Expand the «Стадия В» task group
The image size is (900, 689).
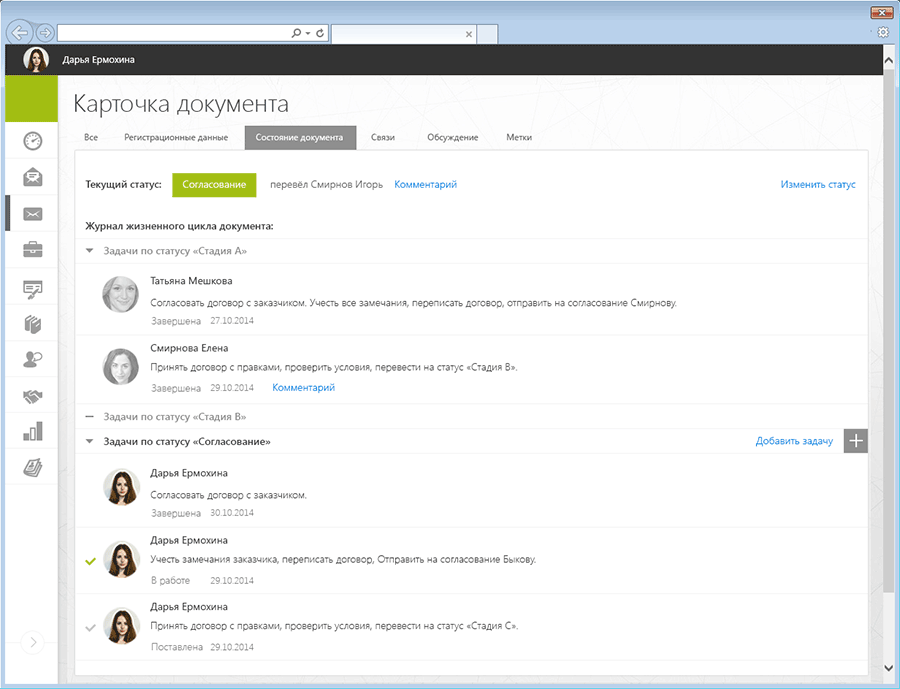point(90,416)
